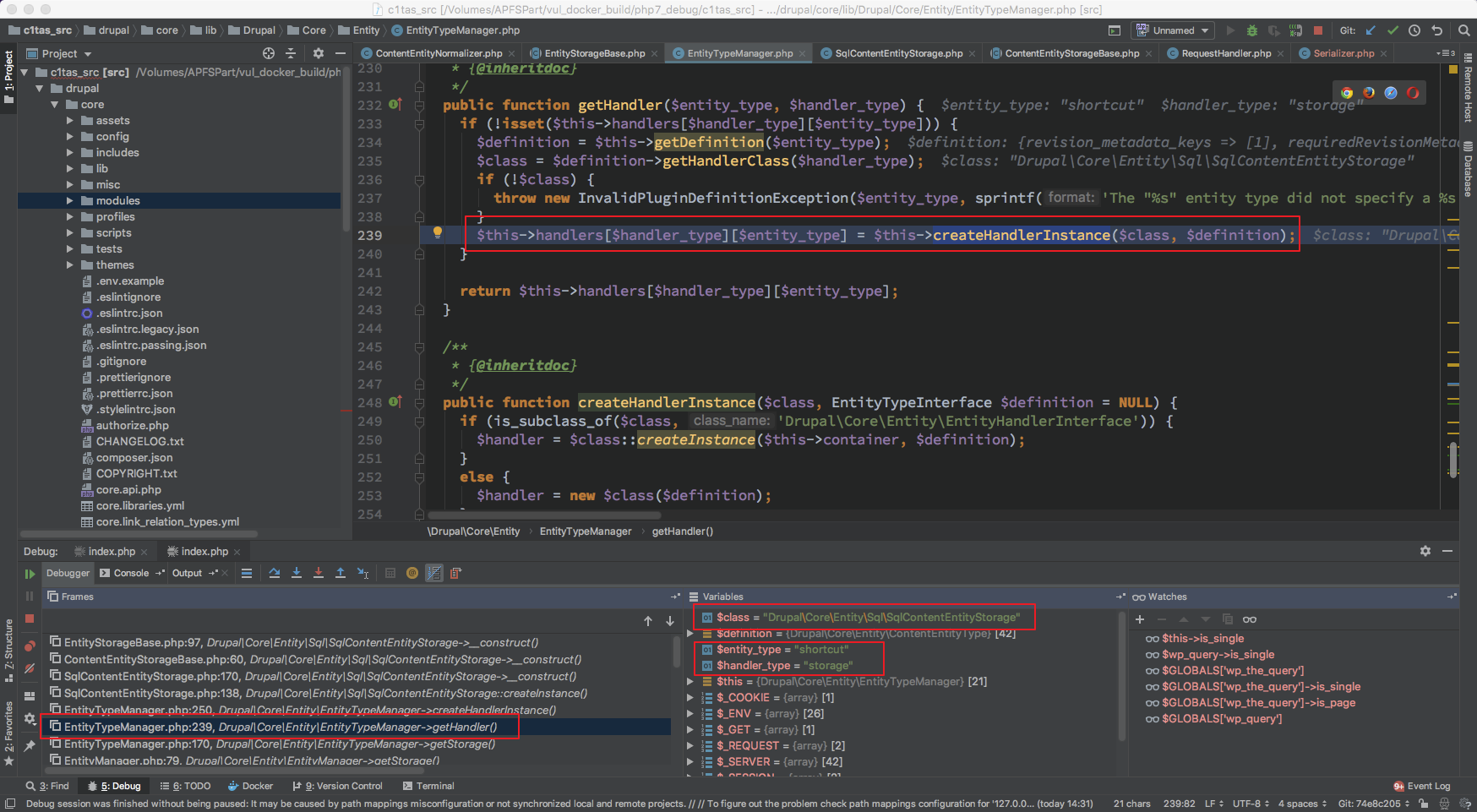Click the Step Out debugger icon

pyautogui.click(x=341, y=573)
